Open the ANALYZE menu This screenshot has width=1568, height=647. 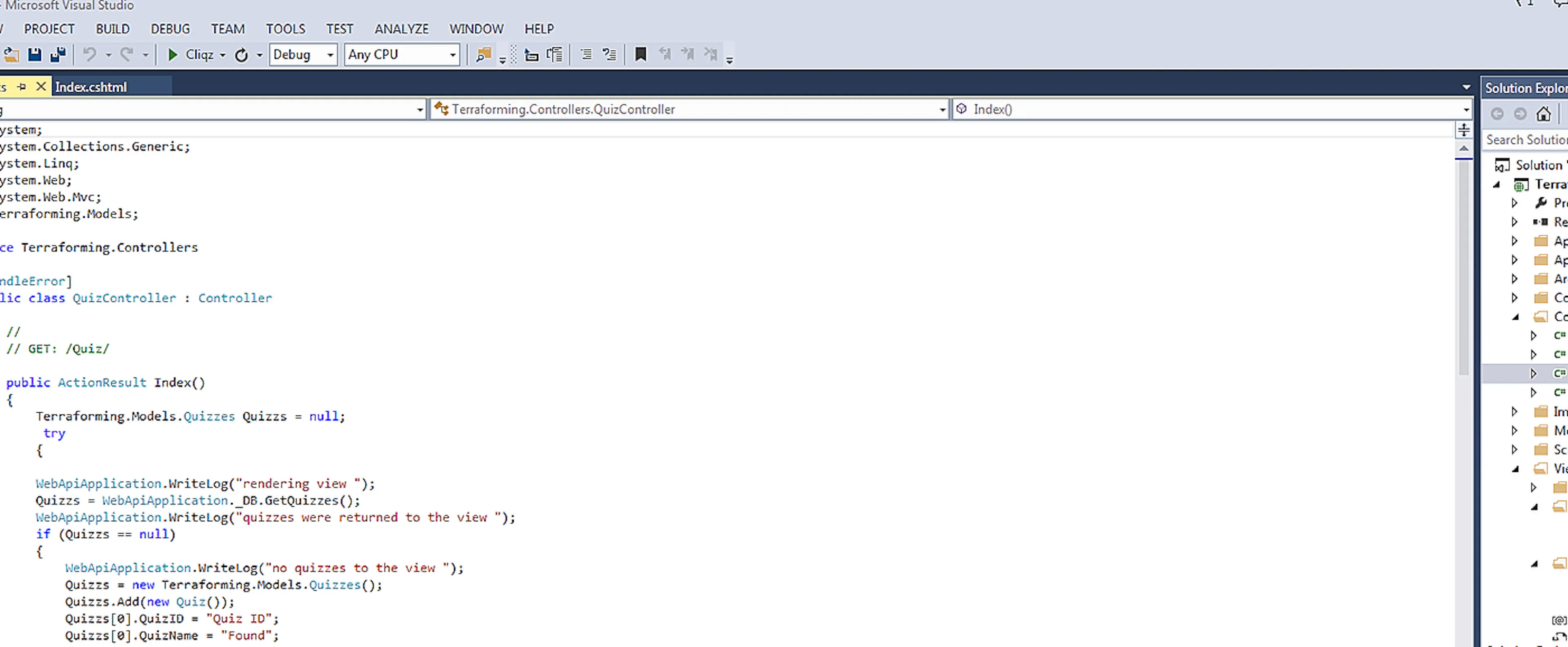(x=402, y=29)
